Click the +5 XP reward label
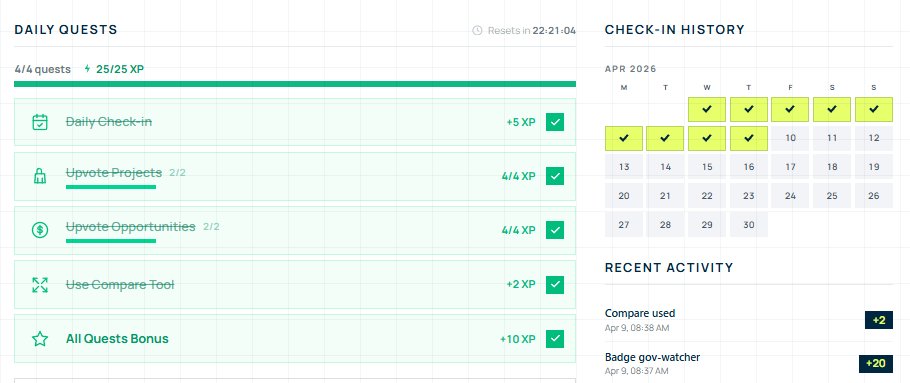 (521, 122)
